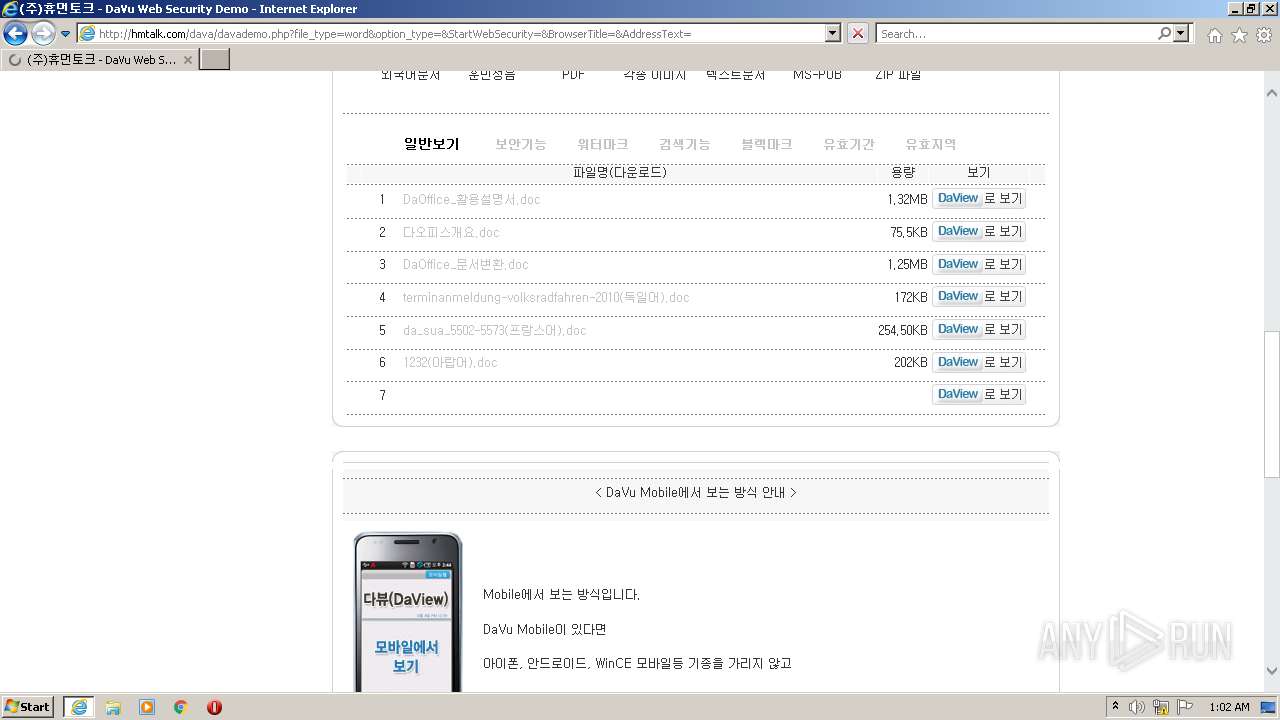This screenshot has width=1280, height=720.
Task: Show hidden system tray icons
Action: tap(1115, 707)
